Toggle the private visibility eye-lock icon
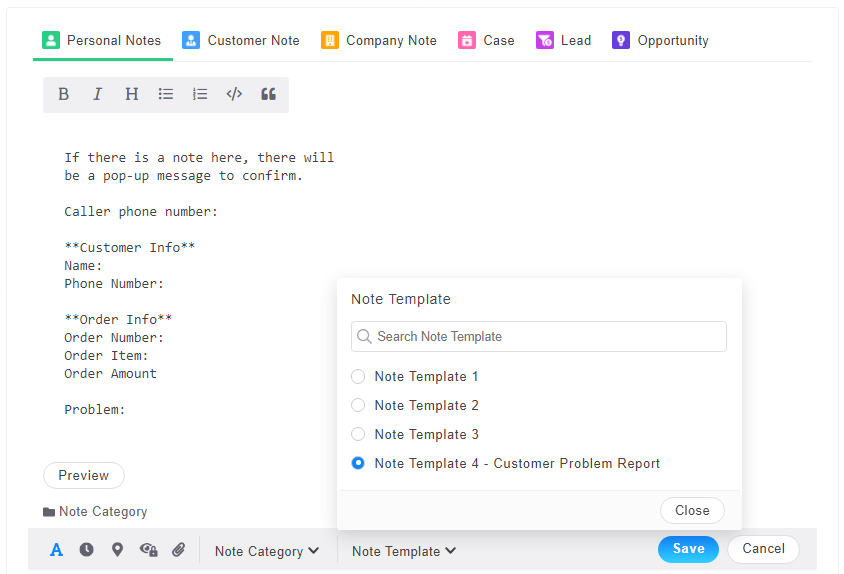 coord(148,549)
